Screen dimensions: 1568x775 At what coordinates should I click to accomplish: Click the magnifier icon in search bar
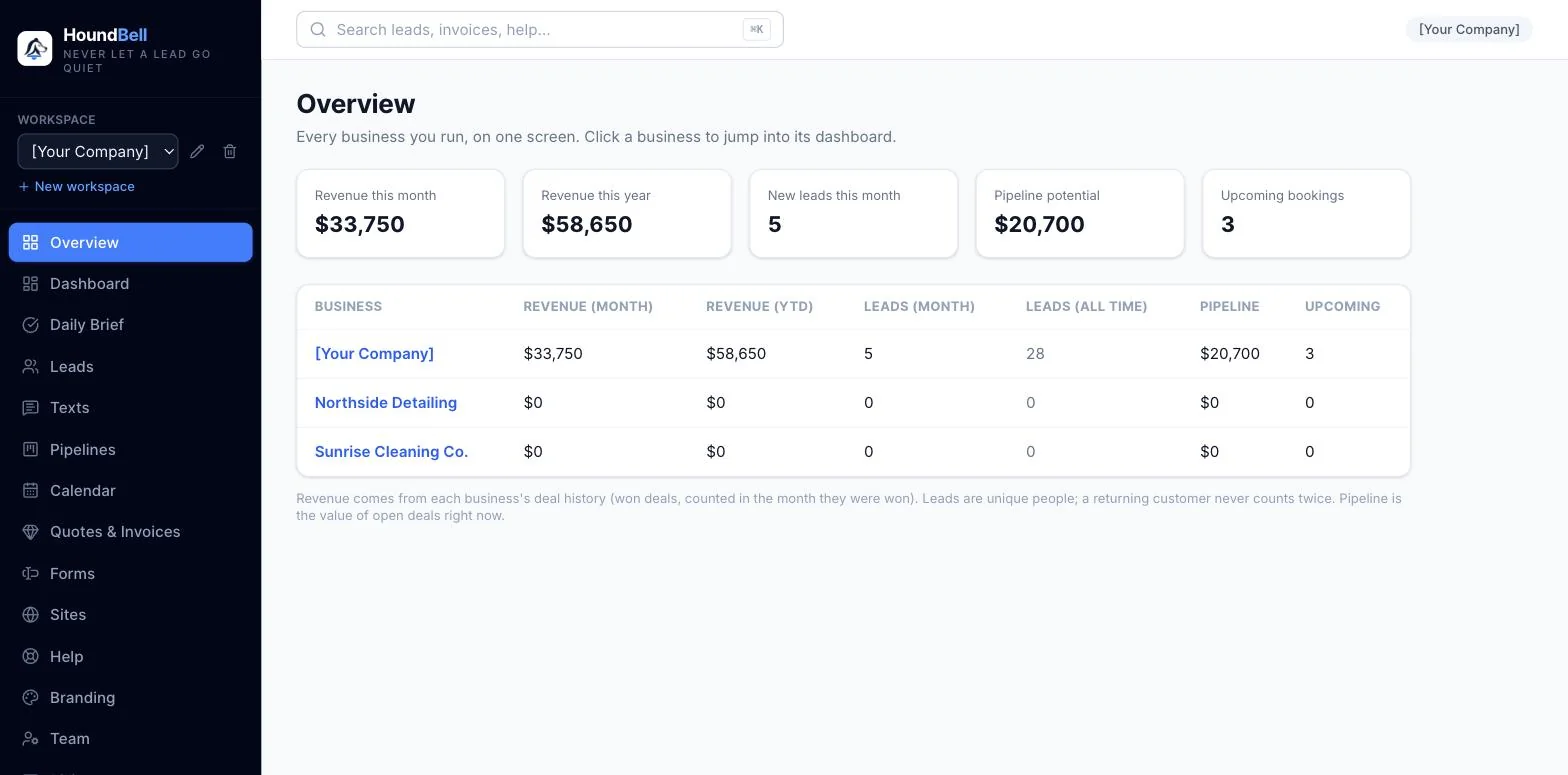tap(318, 29)
